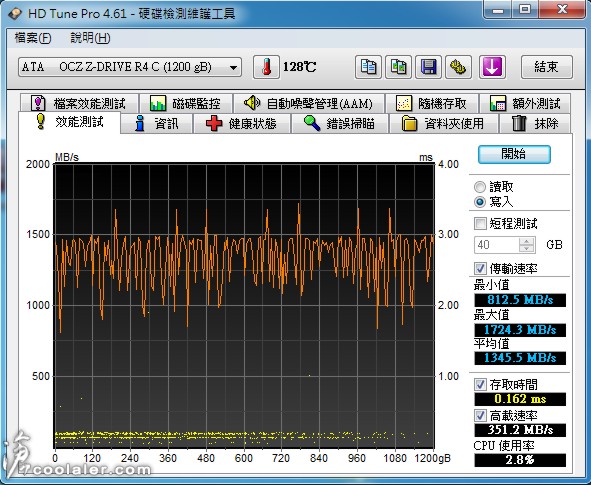Click the purple down-arrow minimize-to-tray icon
Image resolution: width=591 pixels, height=485 pixels.
(x=492, y=67)
